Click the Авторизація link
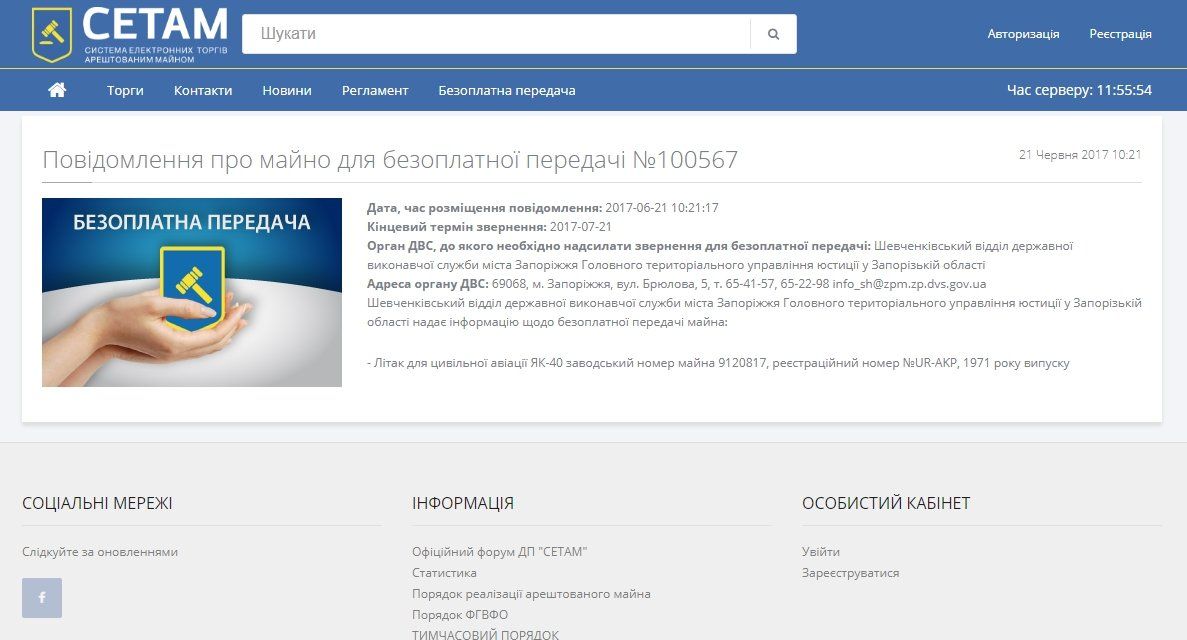 point(1023,33)
